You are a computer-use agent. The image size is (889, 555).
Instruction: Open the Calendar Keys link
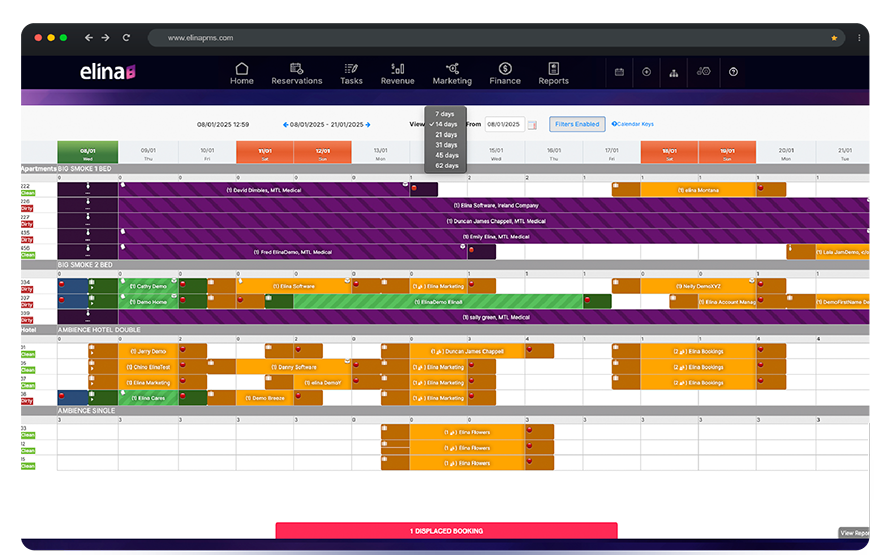click(x=632, y=124)
